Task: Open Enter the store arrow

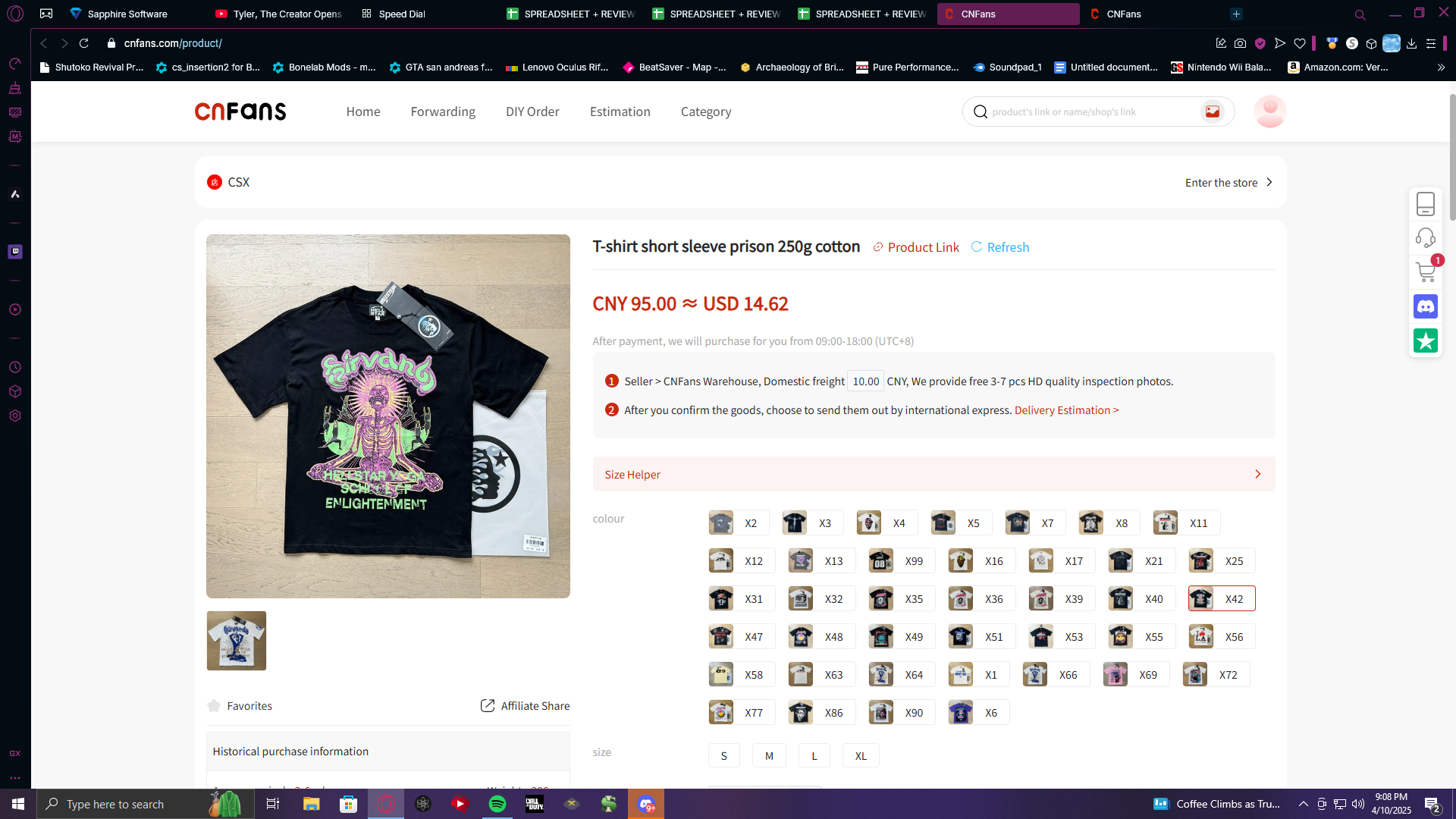Action: (1269, 182)
